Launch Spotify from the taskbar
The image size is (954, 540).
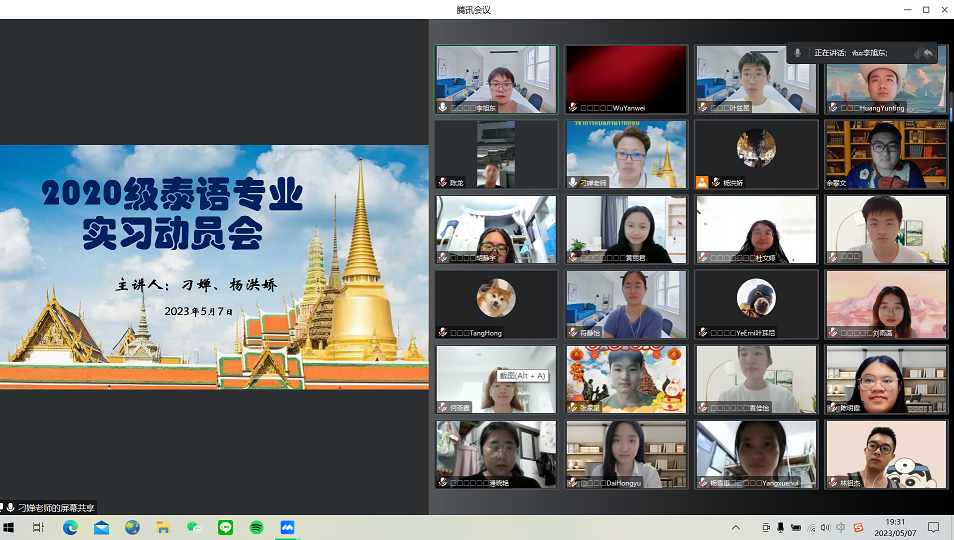coord(256,527)
